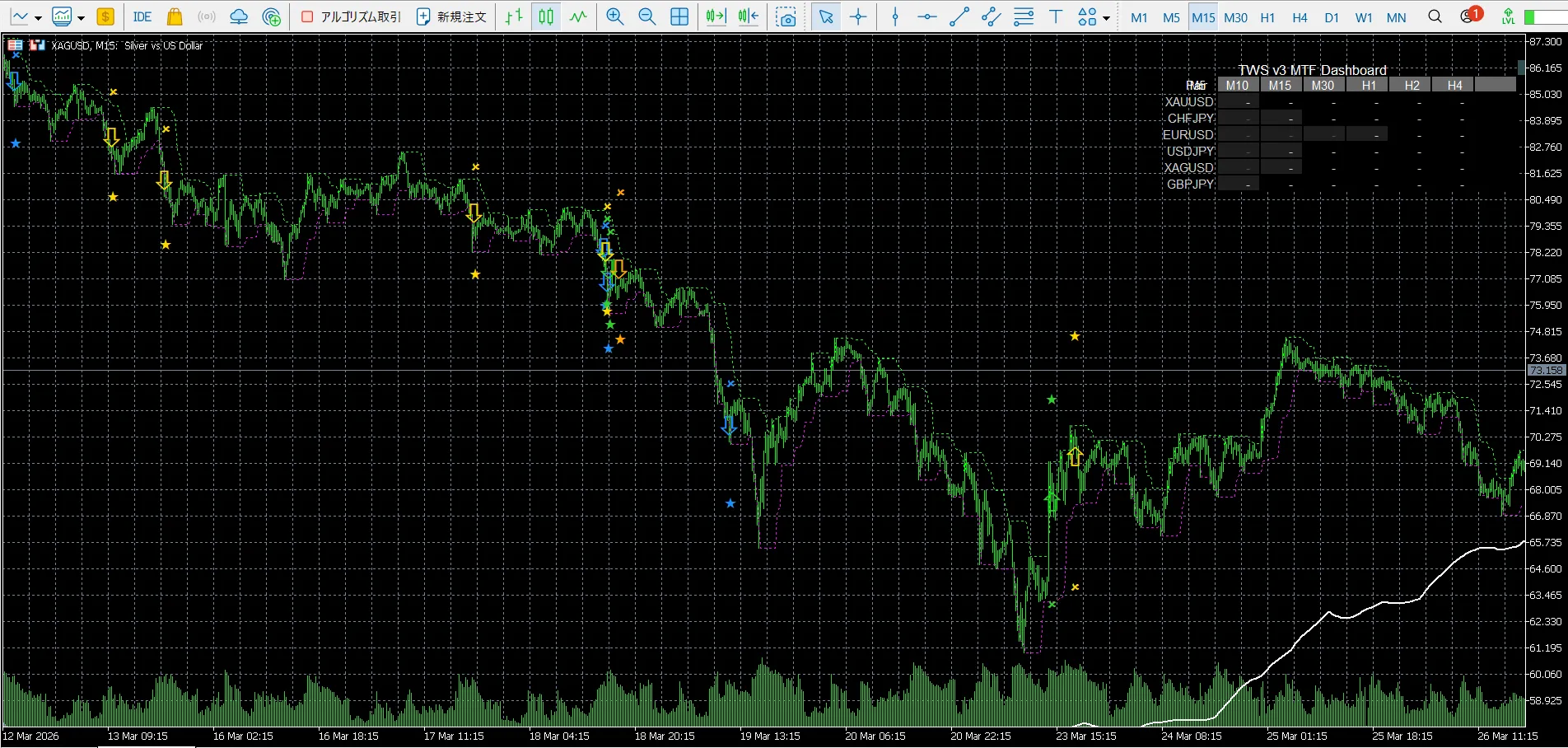Image resolution: width=1568 pixels, height=748 pixels.
Task: Click the 73.158 current price label
Action: [x=1547, y=371]
